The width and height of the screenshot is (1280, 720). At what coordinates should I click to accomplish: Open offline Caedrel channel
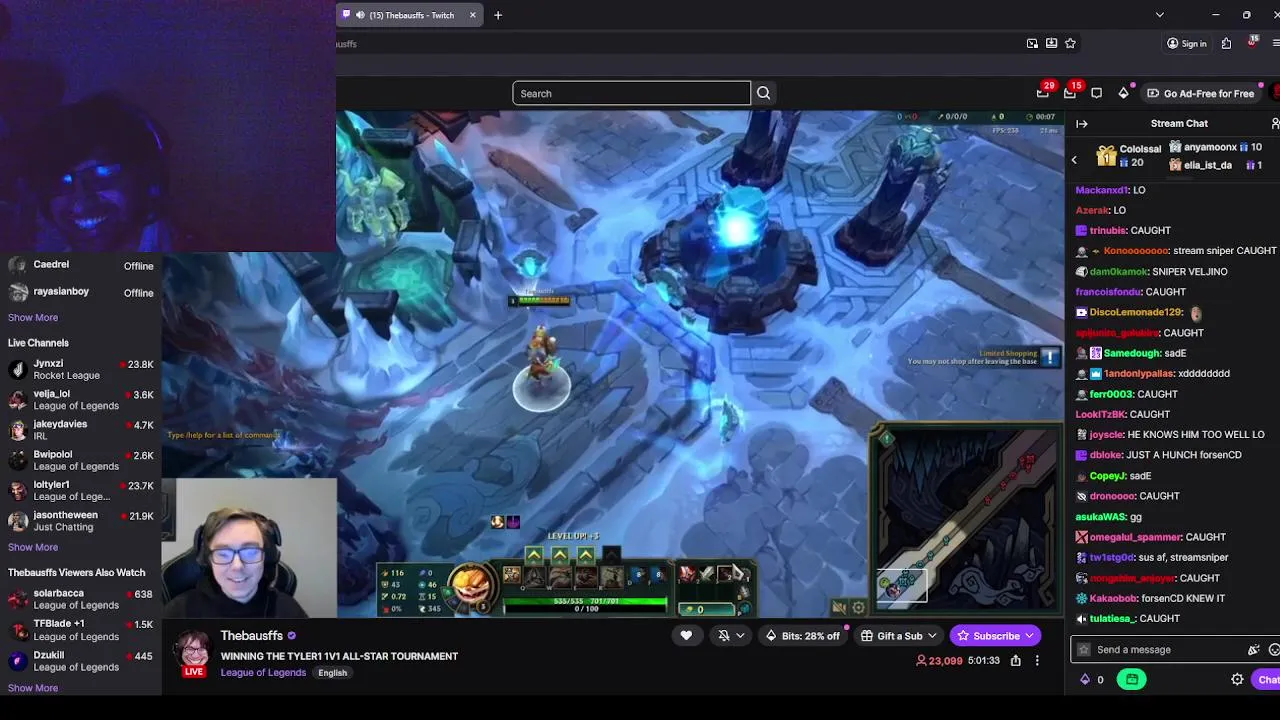point(80,266)
